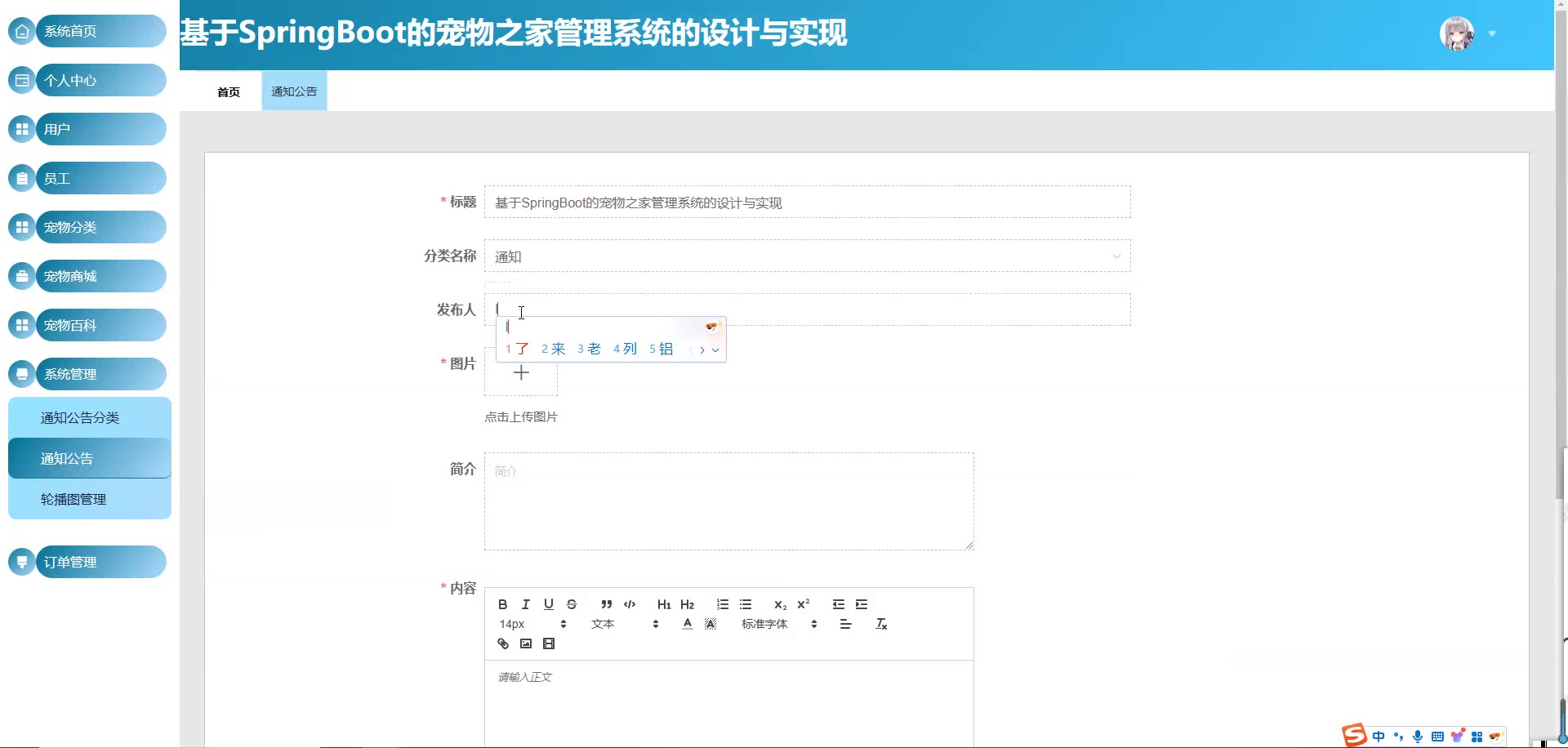Screen dimensions: 1568x748
Task: Choose IME candidate 1 了
Action: coord(517,349)
